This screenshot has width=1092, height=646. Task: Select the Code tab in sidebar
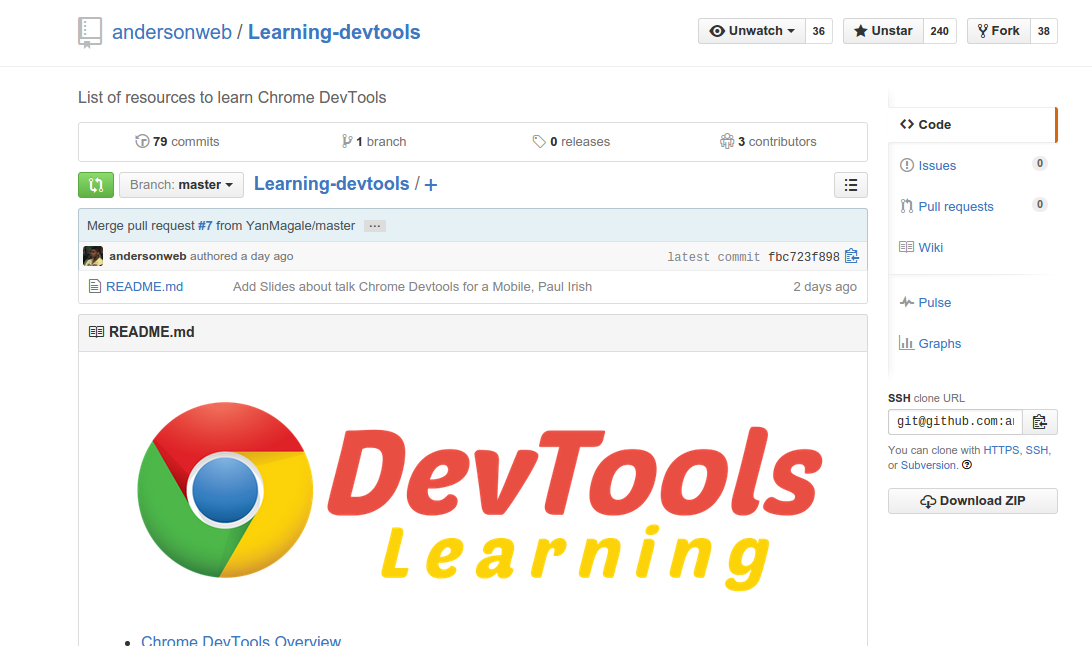click(973, 125)
